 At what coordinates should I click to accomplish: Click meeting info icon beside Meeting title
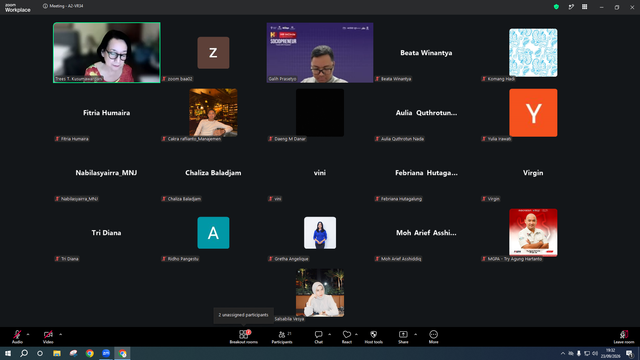click(45, 6)
